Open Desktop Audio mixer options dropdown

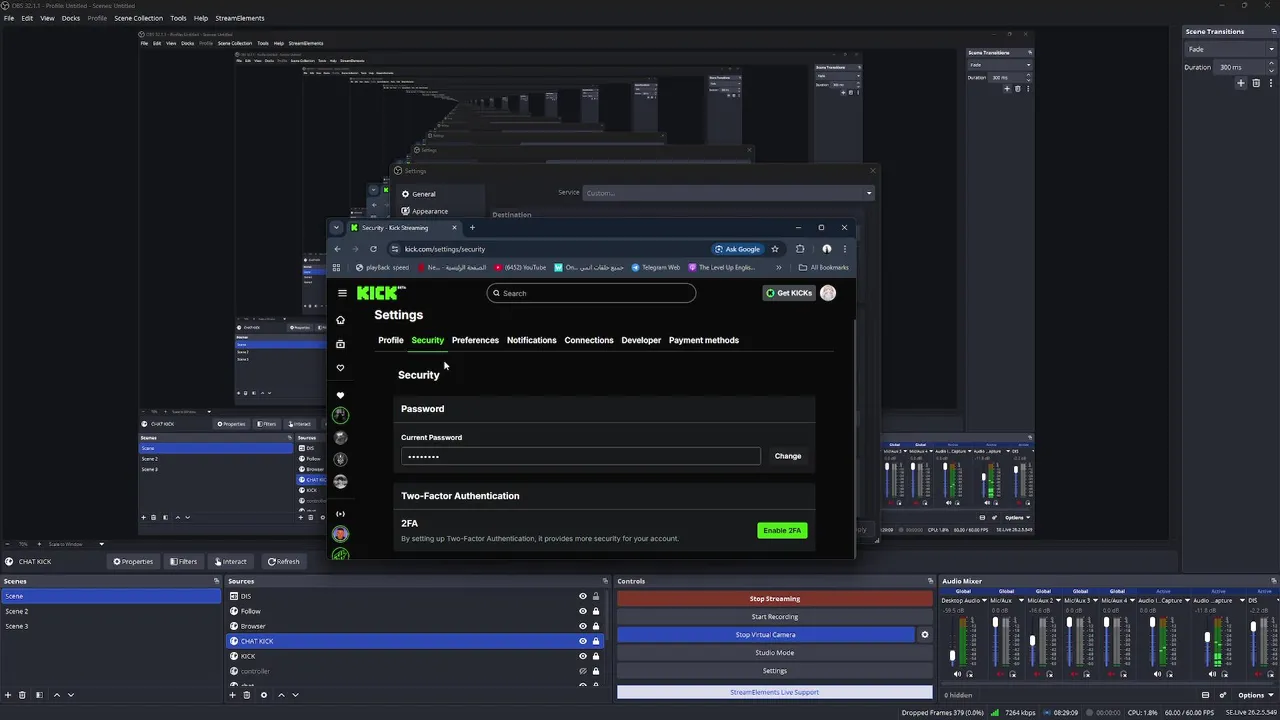click(x=984, y=600)
